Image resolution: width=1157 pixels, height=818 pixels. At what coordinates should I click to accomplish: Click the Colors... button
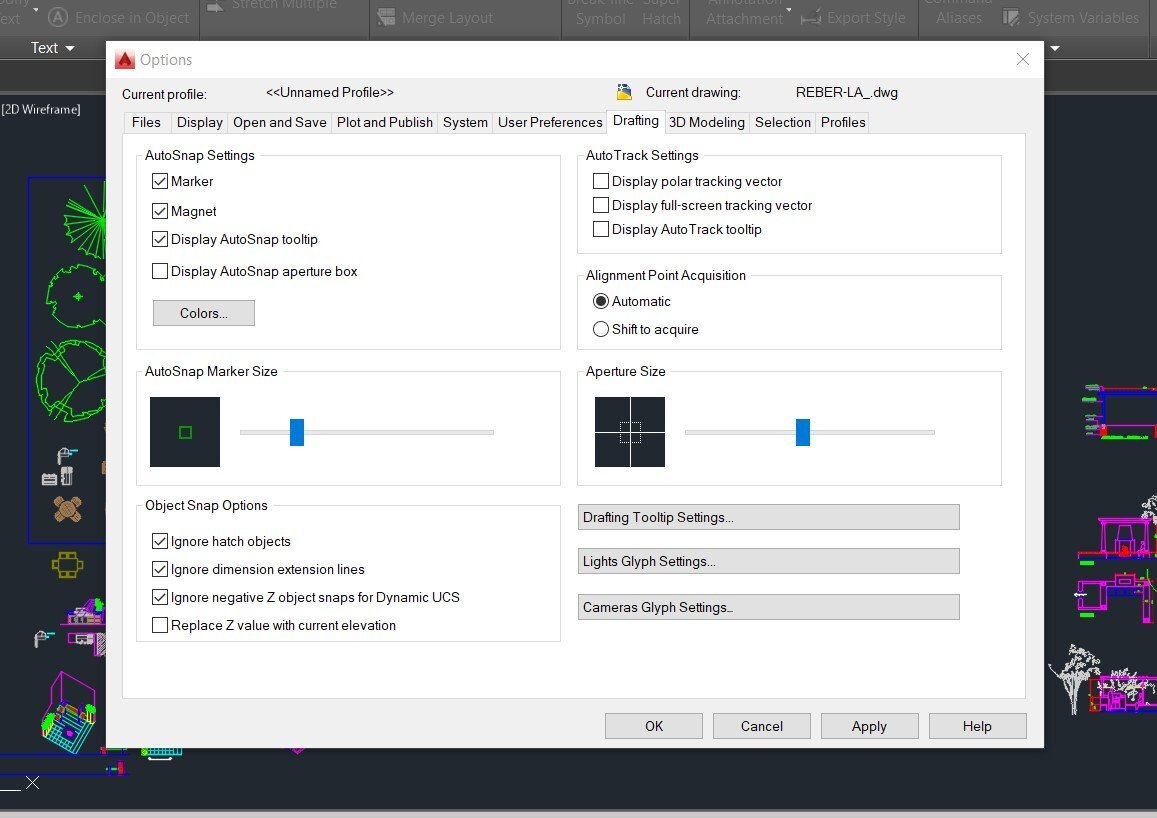click(x=204, y=313)
